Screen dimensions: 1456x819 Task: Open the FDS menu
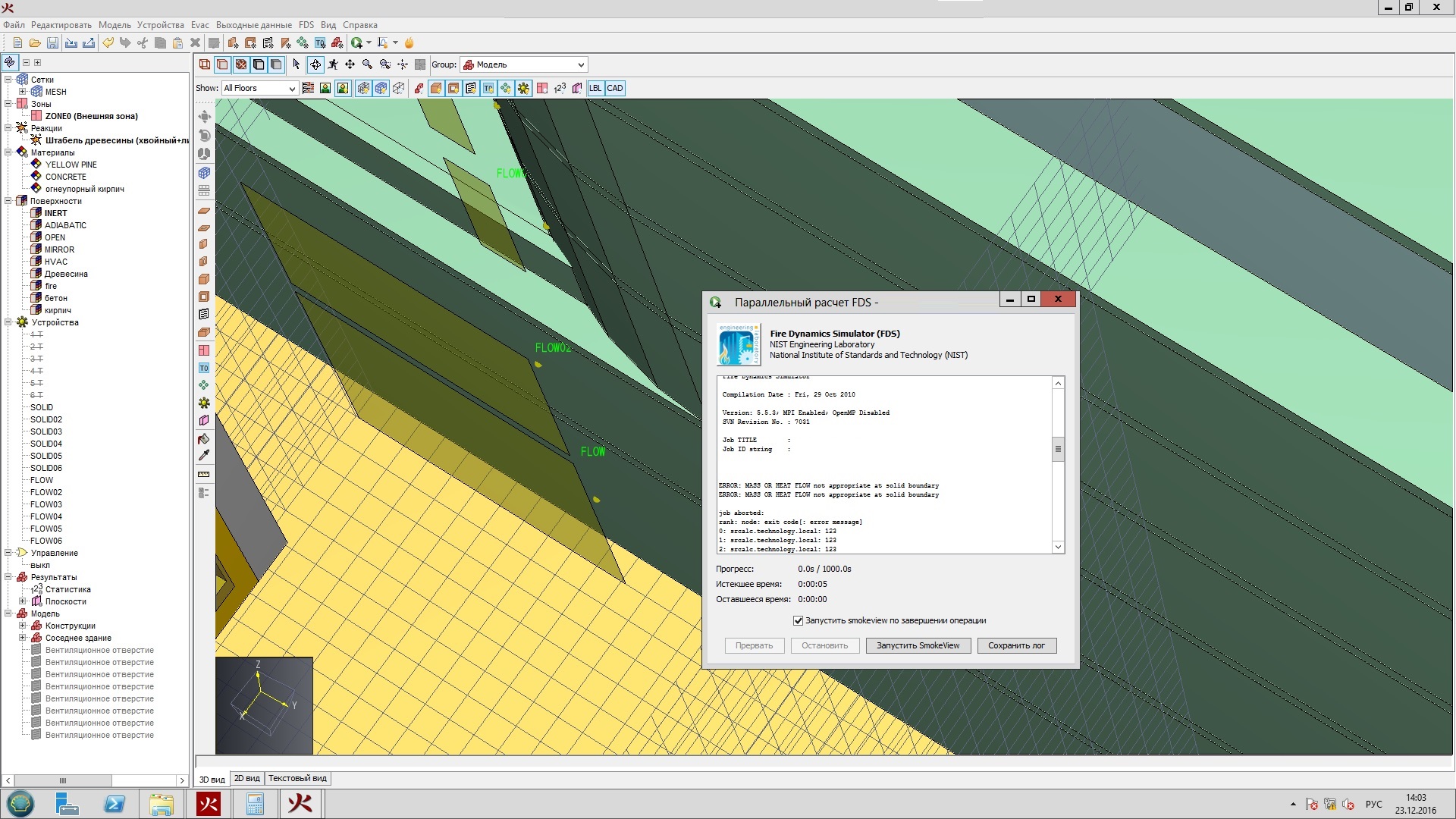click(306, 25)
